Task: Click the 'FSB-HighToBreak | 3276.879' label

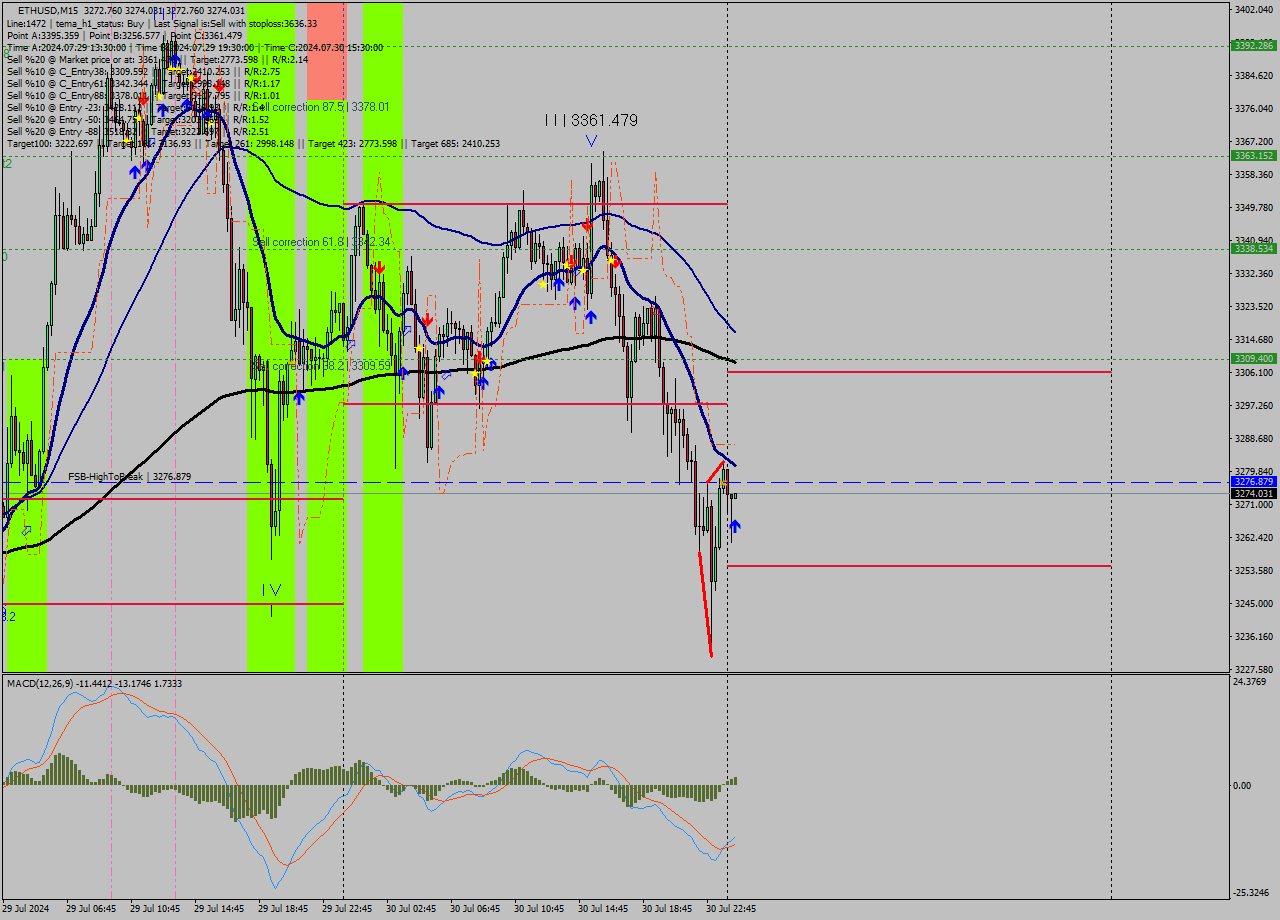Action: click(129, 477)
